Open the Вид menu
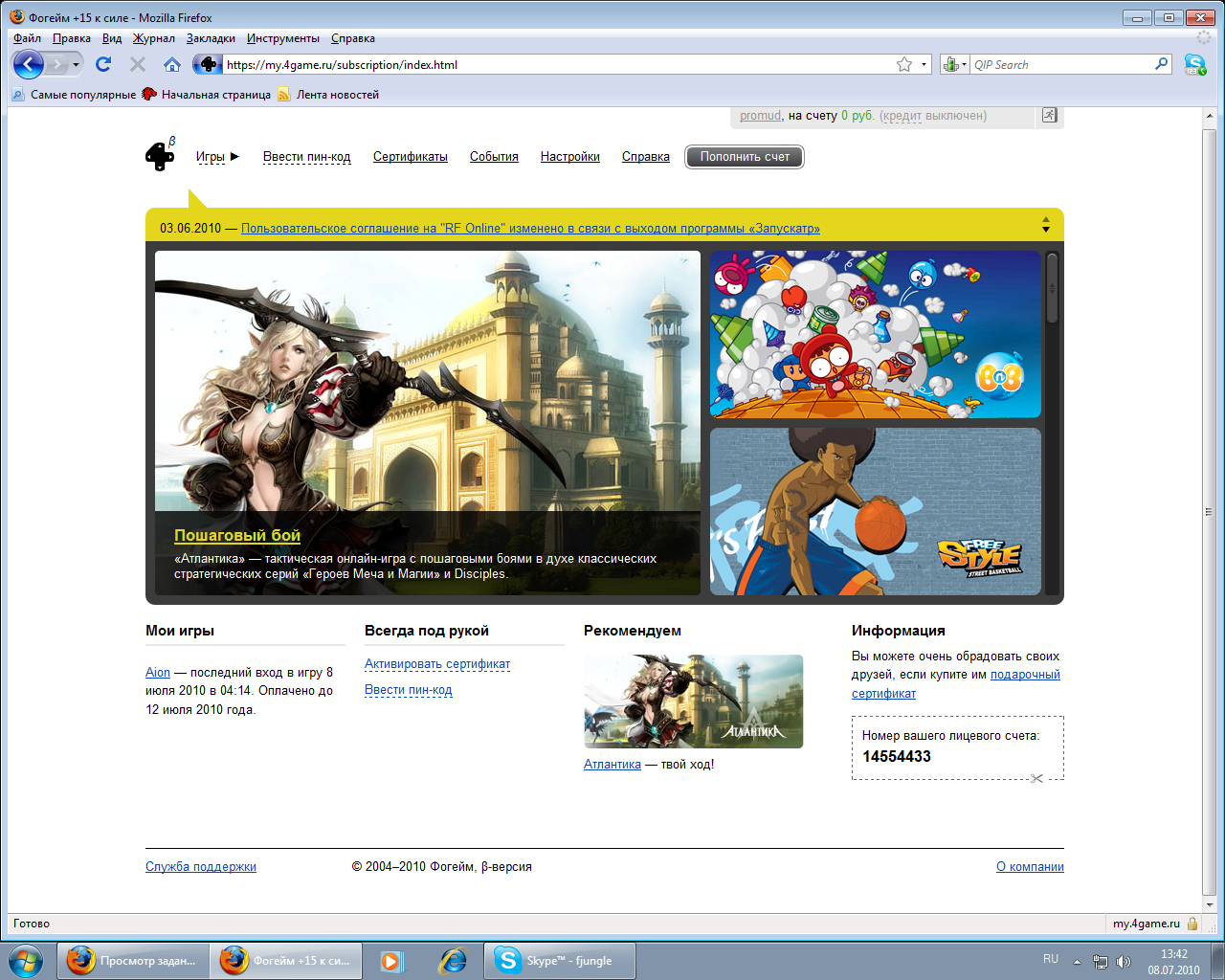The image size is (1225, 980). coord(112,38)
